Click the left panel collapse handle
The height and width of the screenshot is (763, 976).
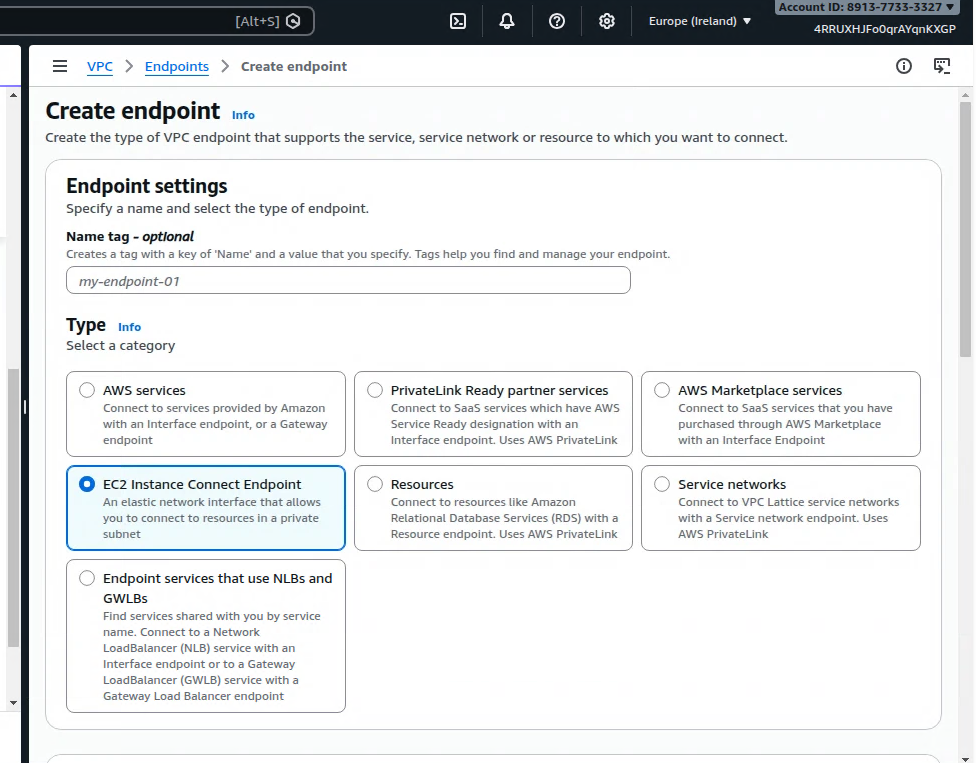24,407
